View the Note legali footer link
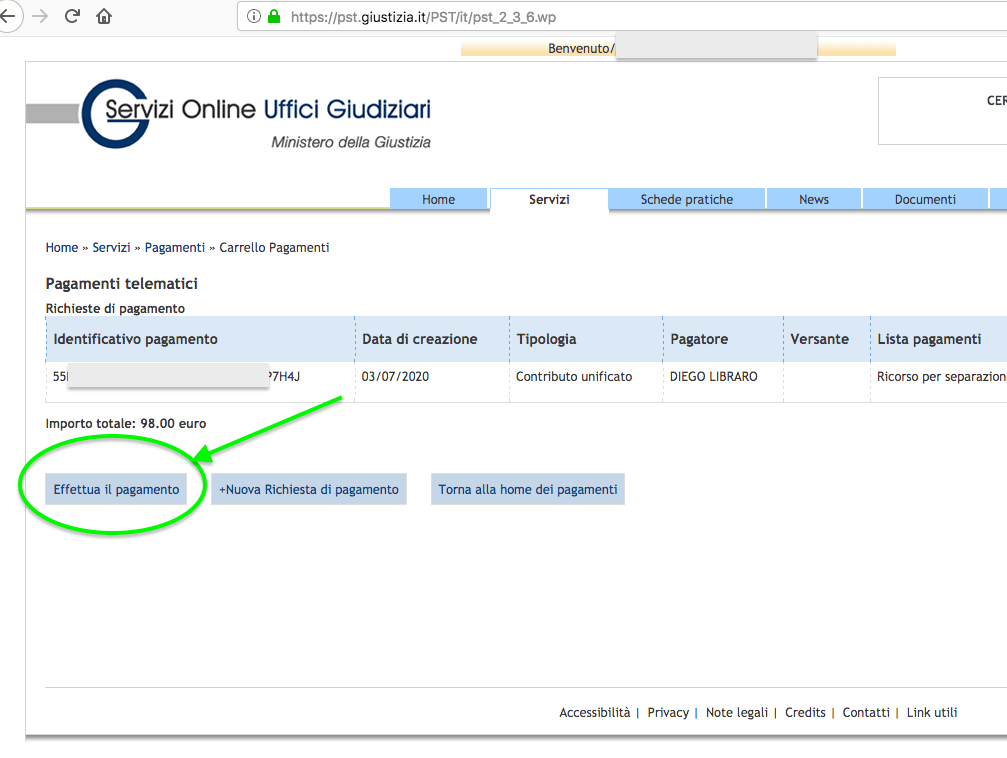1007x758 pixels. tap(737, 712)
